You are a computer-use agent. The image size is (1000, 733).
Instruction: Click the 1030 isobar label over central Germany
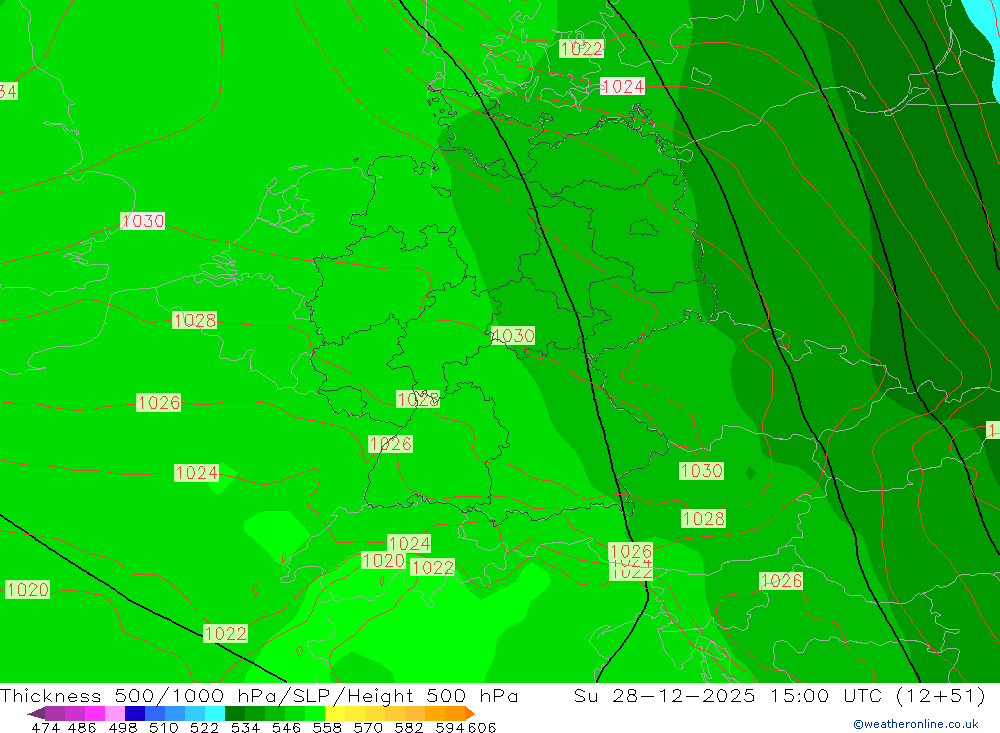click(x=513, y=336)
